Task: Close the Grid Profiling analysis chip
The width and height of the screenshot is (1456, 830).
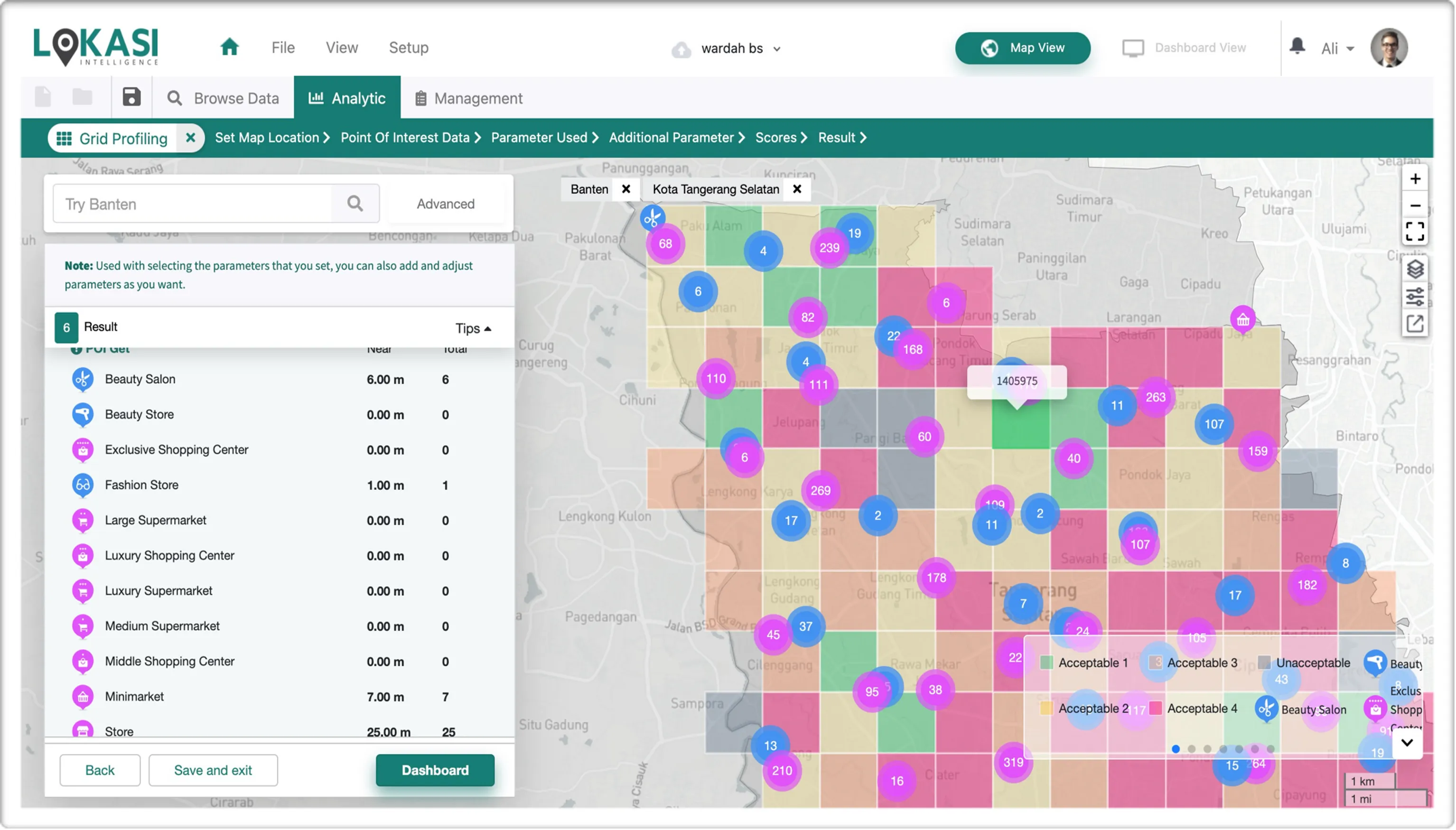Action: point(190,138)
